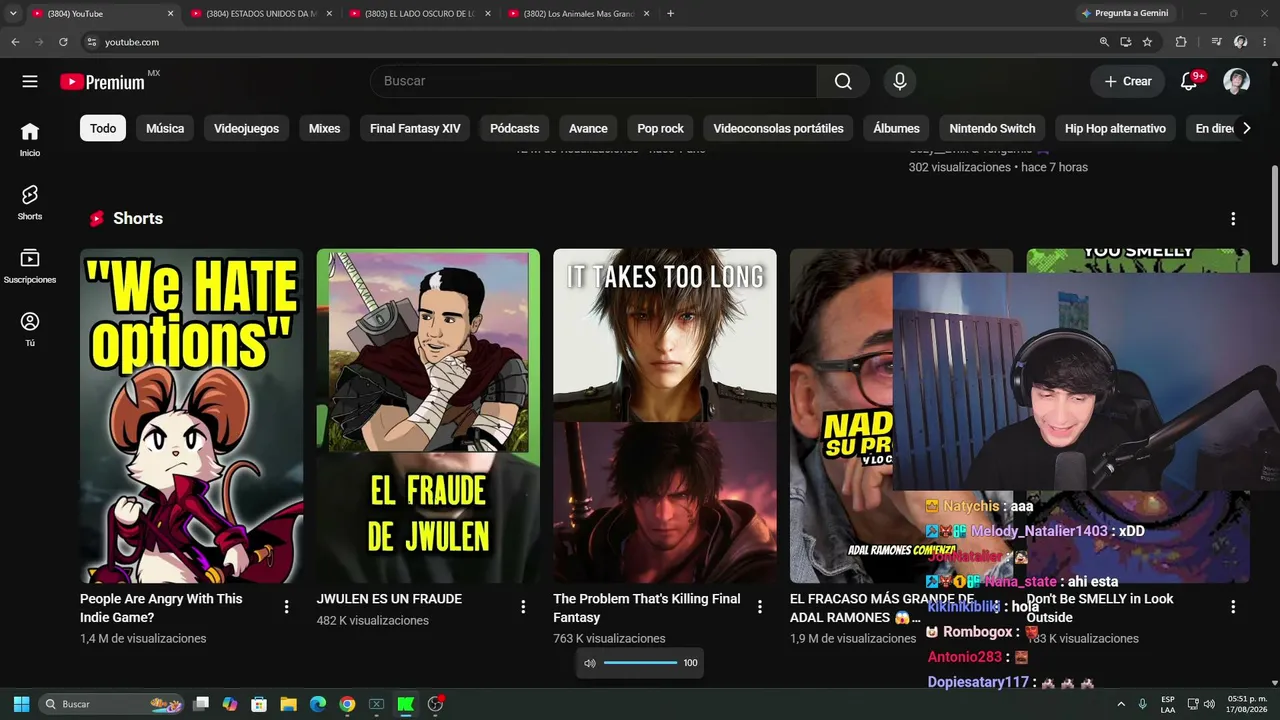Viewport: 1280px width, 720px height.
Task: Choose the Final Fantasy XIV chip
Action: click(415, 128)
